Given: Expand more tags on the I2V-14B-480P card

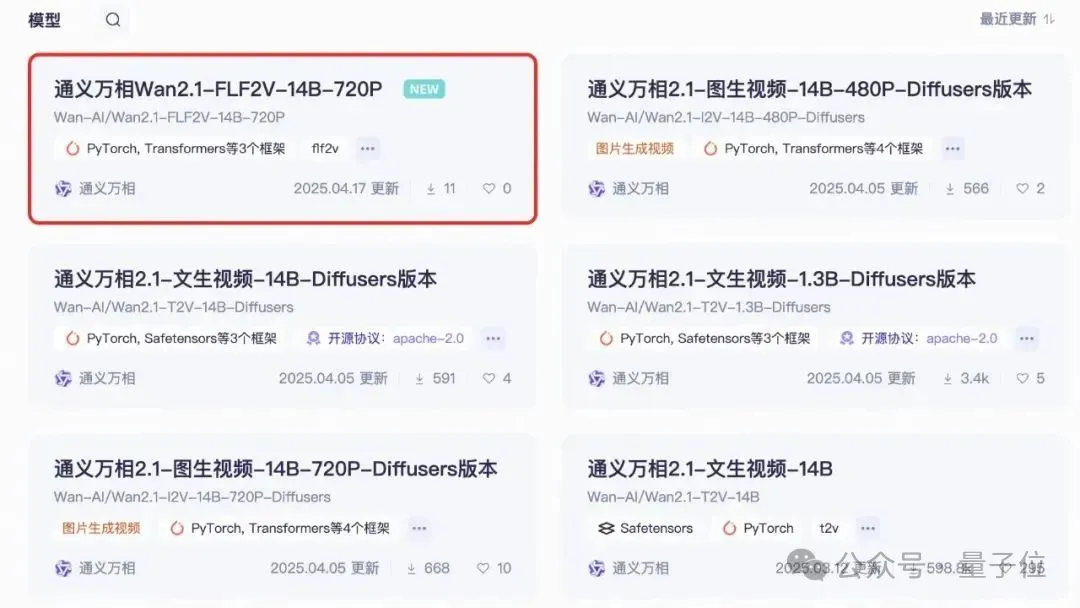Looking at the screenshot, I should click(953, 149).
